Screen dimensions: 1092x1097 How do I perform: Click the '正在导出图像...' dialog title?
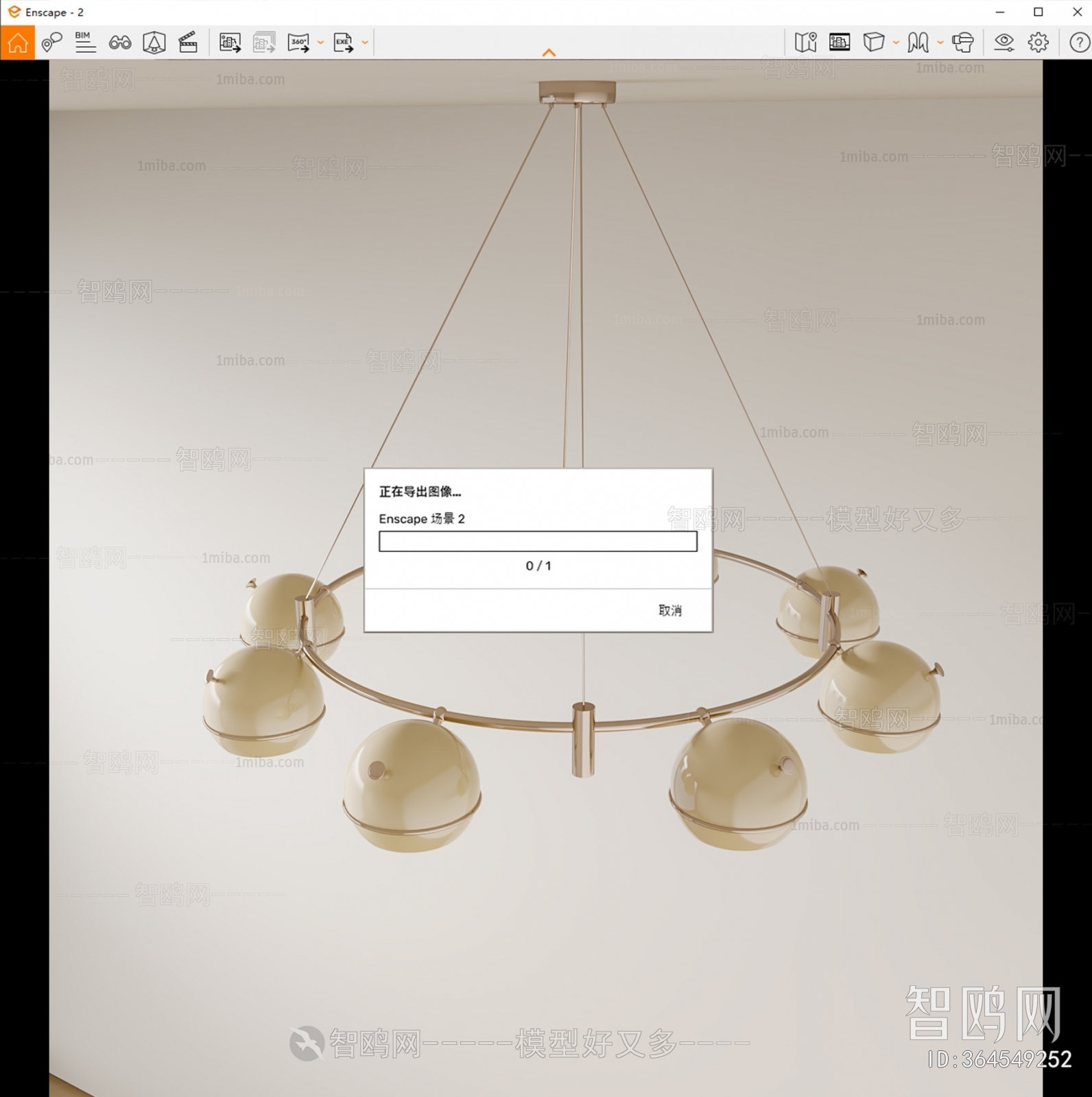coord(420,492)
